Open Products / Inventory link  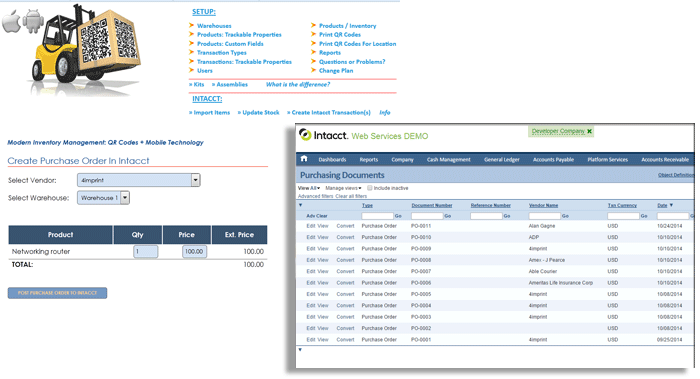(347, 26)
